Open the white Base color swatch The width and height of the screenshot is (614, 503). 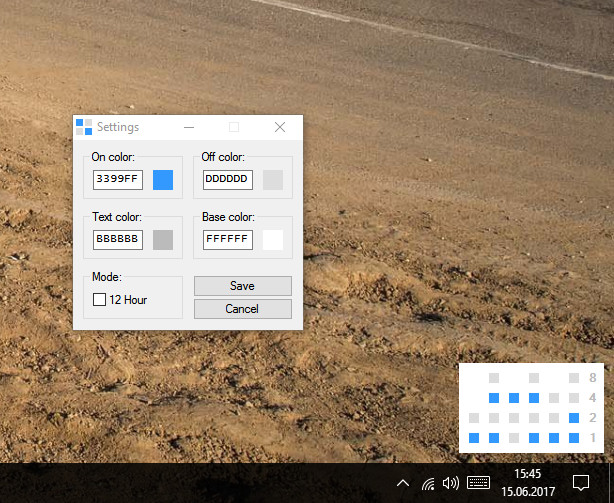273,240
